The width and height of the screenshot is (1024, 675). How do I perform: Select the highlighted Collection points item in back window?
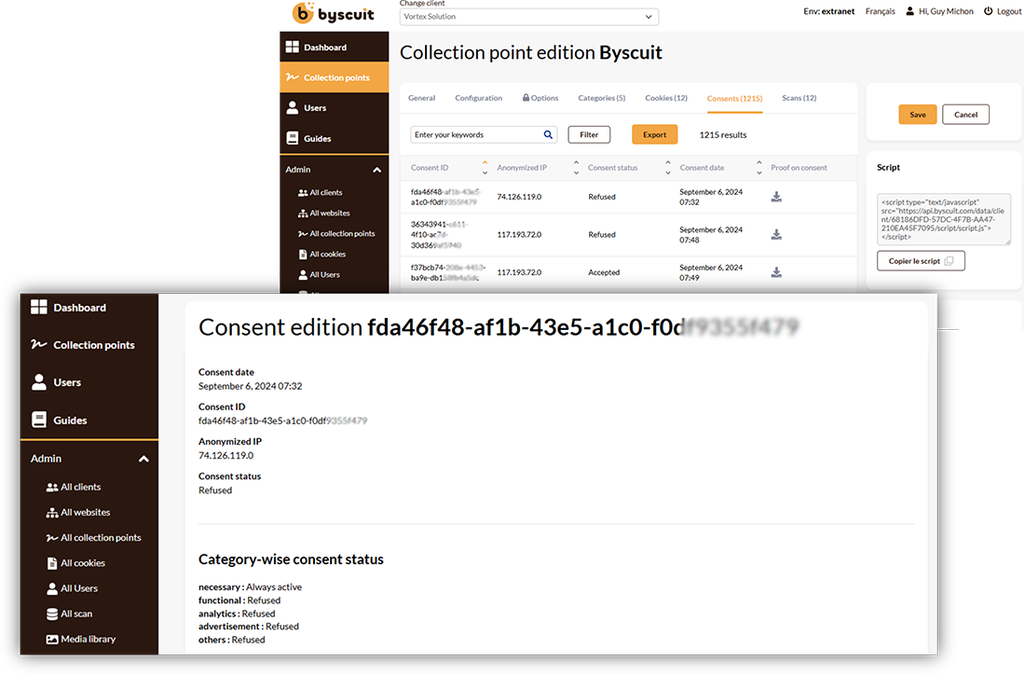coord(334,78)
